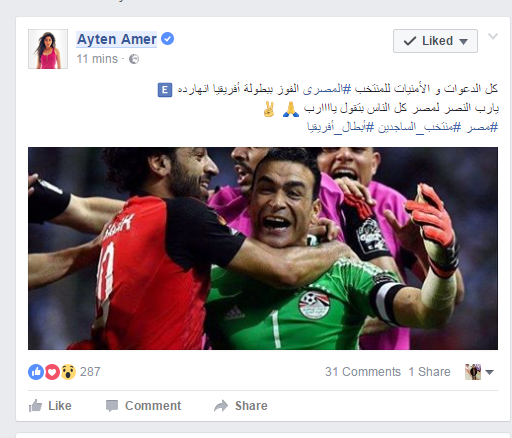Click the wow face reaction icon
The height and width of the screenshot is (438, 512).
tap(68, 372)
